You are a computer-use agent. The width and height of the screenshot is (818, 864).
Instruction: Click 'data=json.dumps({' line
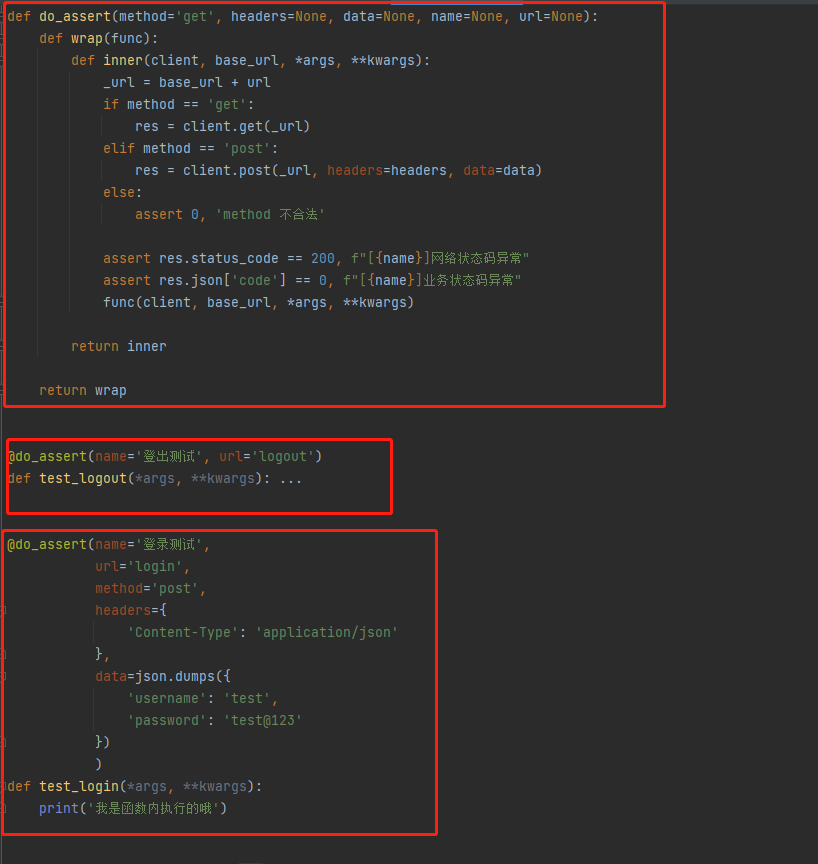click(x=162, y=677)
